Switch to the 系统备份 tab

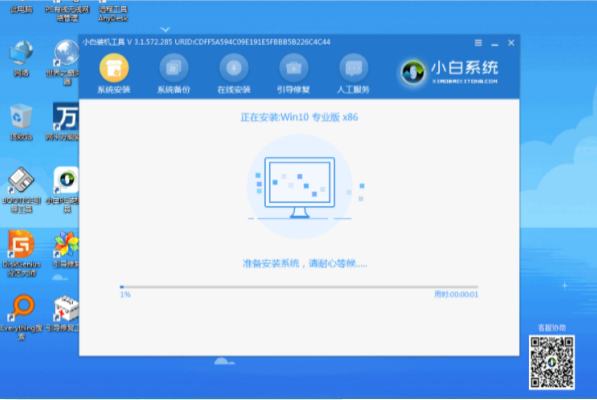tap(174, 74)
